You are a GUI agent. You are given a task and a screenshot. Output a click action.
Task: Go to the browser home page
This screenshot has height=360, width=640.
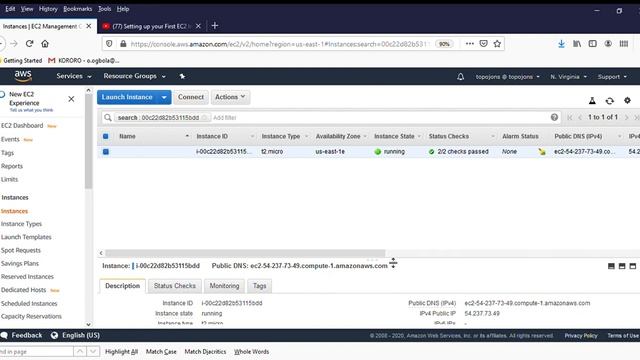tap(45, 43)
